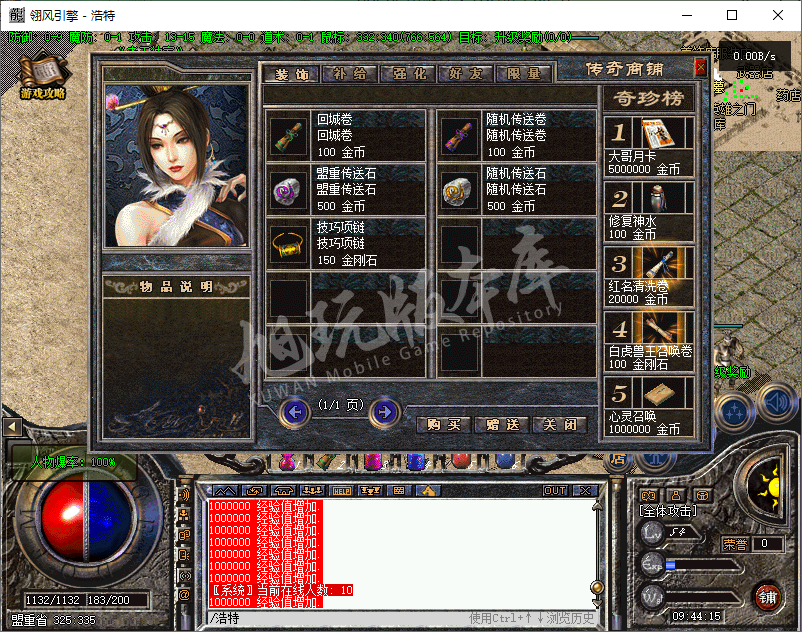
Task: Switch to the 限量 shop tab
Action: [524, 74]
